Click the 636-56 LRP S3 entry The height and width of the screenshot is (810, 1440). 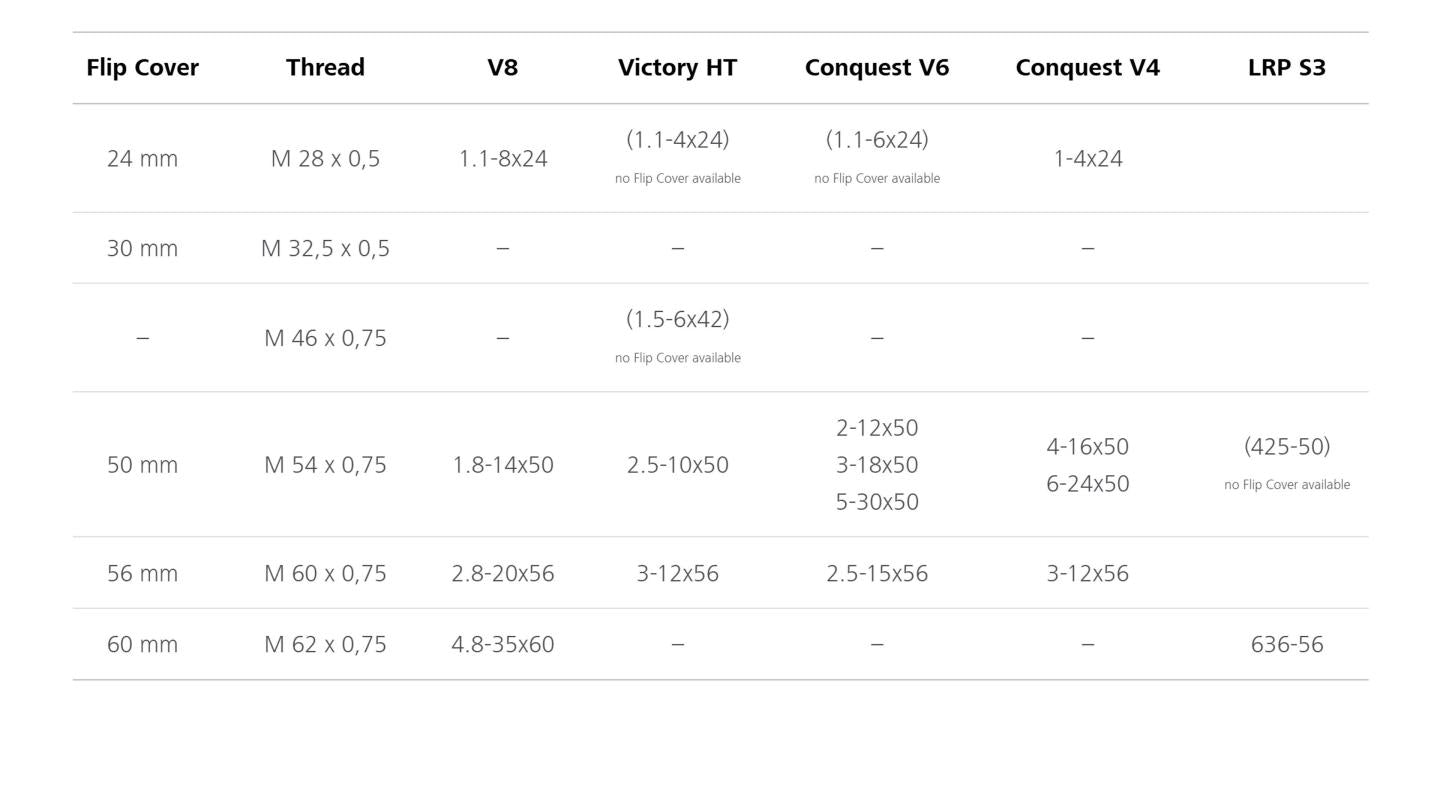[1287, 644]
